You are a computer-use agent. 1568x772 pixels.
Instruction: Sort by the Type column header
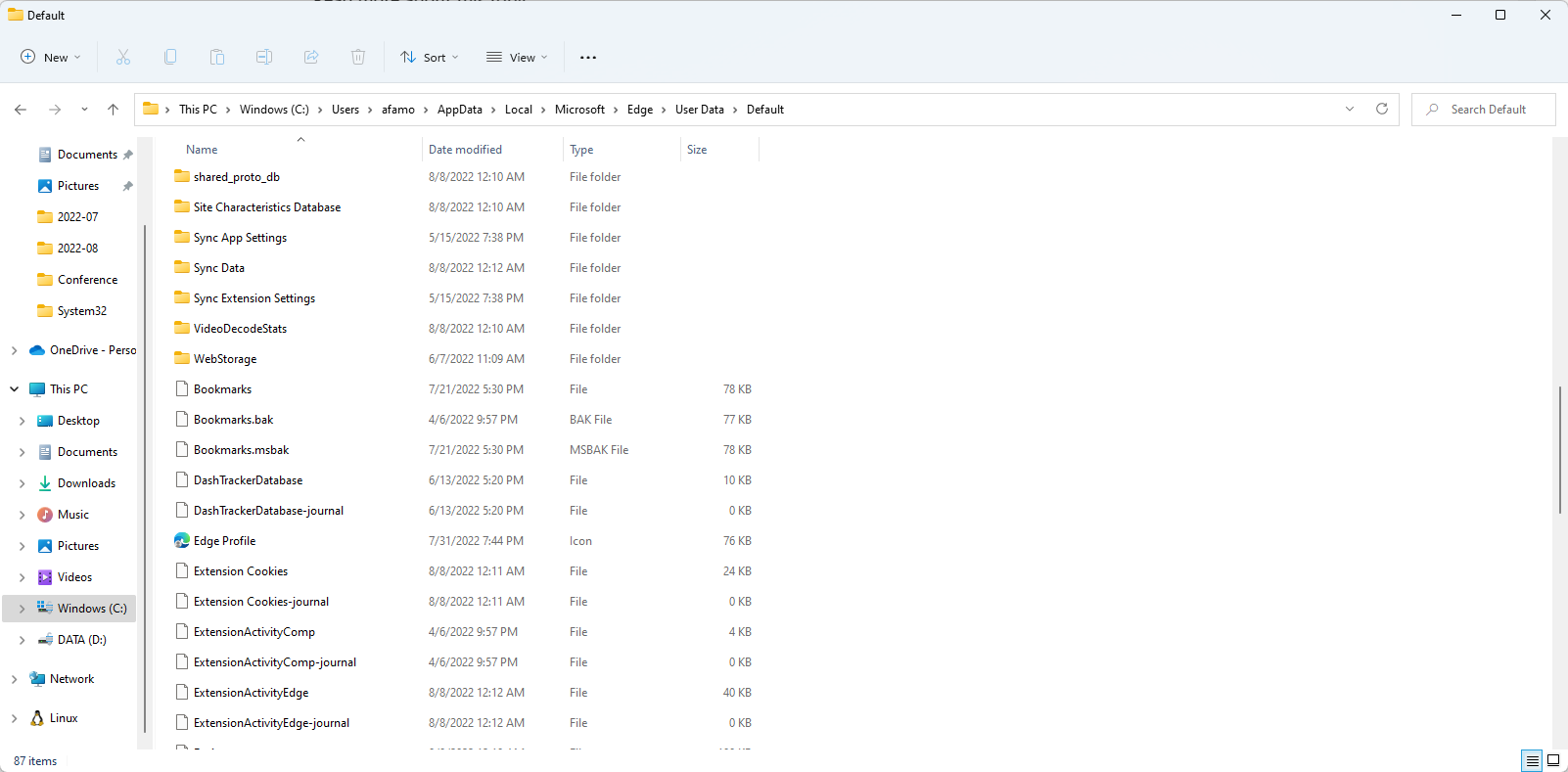point(581,150)
